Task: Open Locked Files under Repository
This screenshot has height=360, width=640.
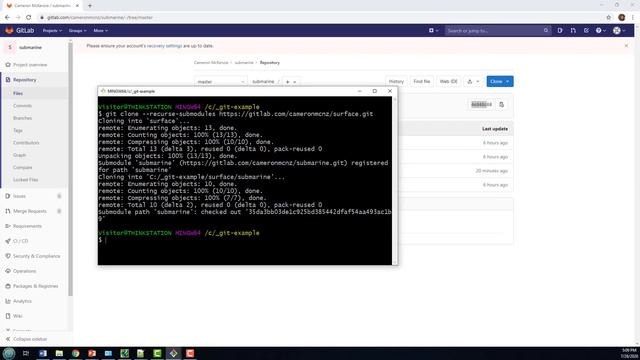Action: click(x=25, y=180)
